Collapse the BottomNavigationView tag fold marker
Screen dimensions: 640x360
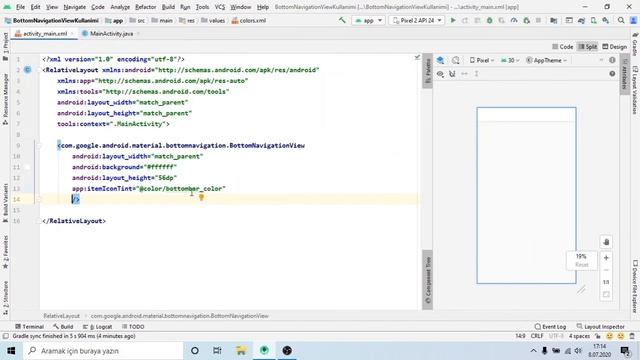[39, 146]
